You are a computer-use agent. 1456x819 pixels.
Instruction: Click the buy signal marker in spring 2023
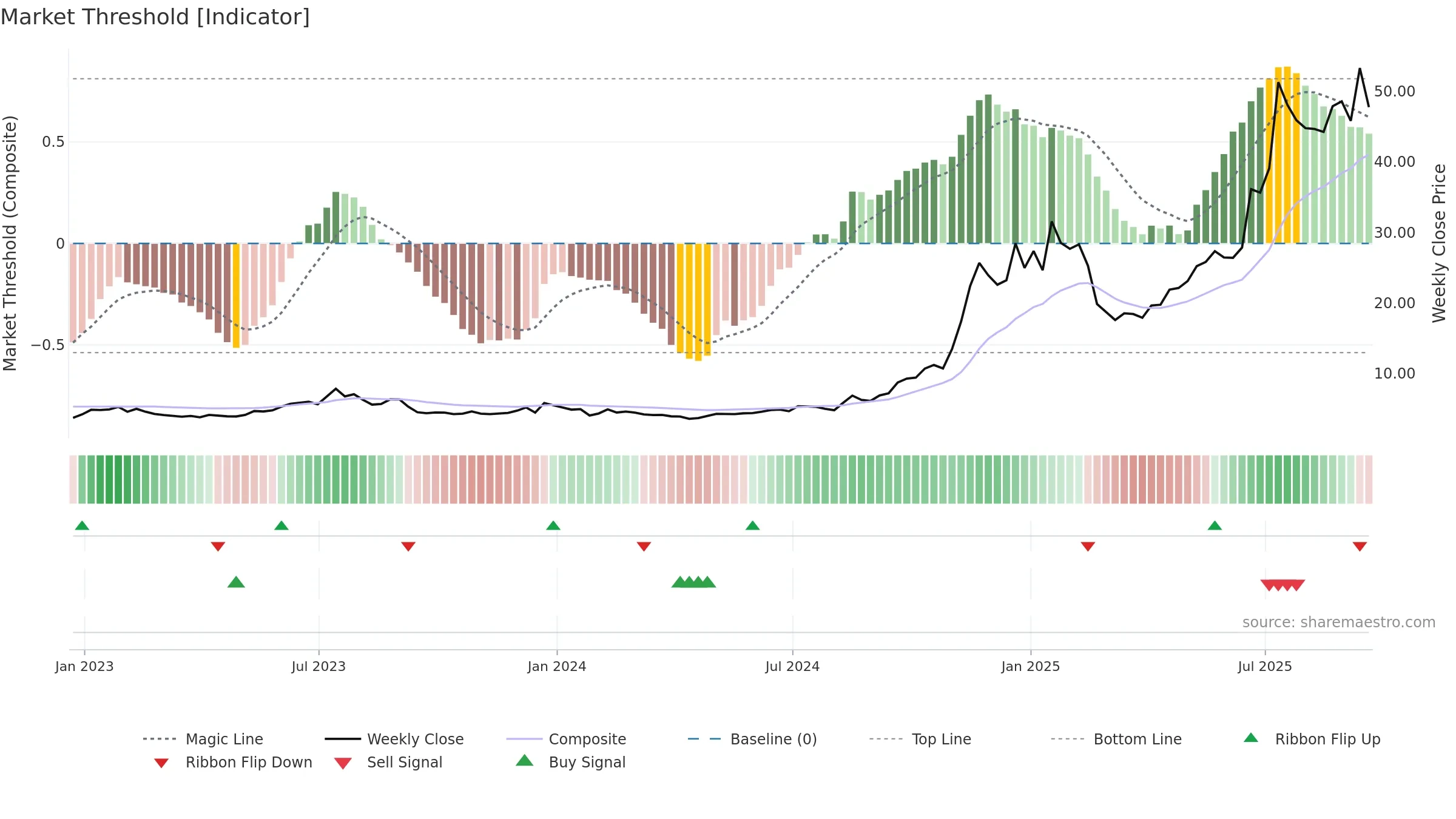236,582
